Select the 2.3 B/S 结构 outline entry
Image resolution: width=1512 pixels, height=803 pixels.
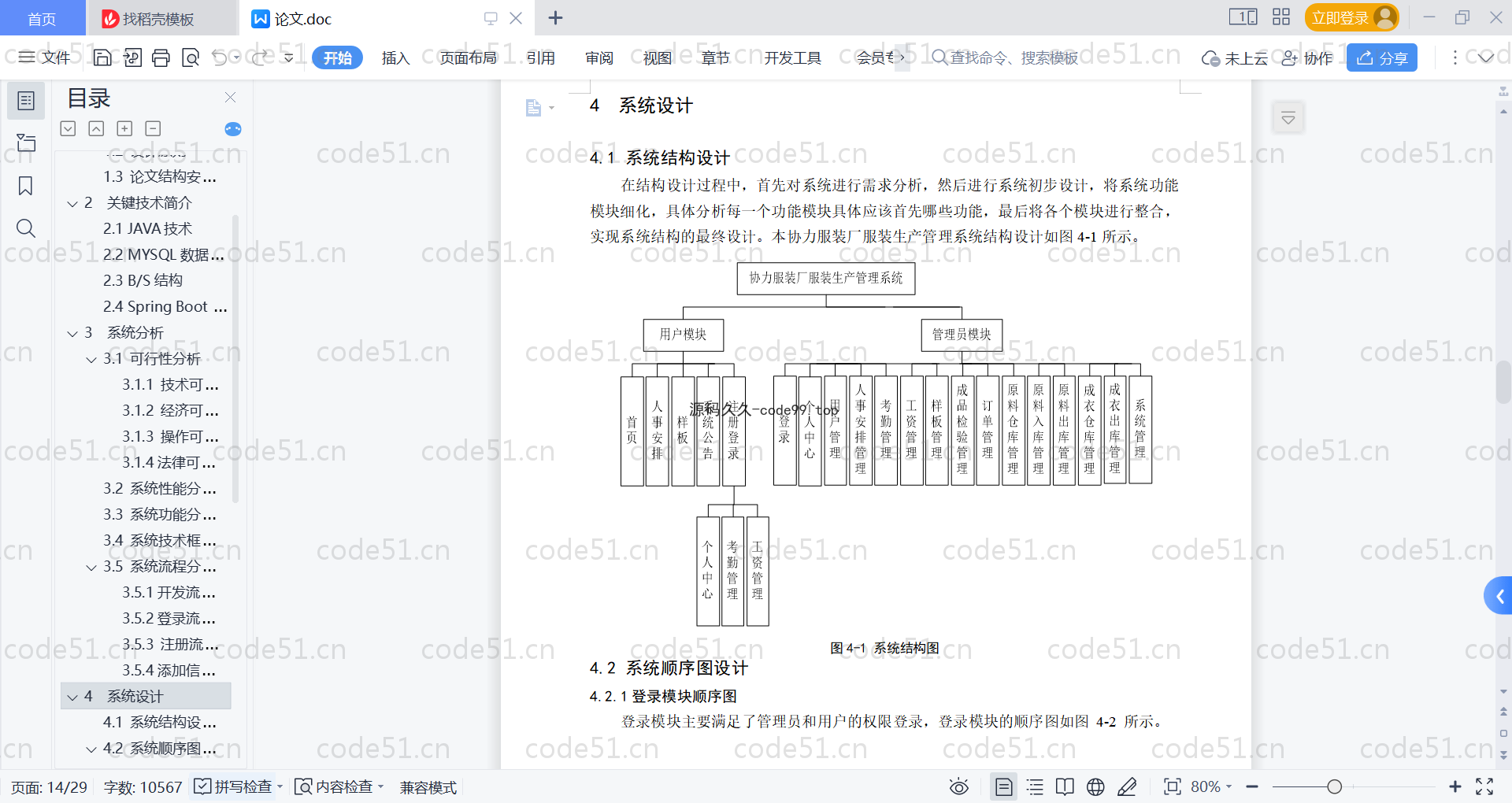click(x=143, y=280)
